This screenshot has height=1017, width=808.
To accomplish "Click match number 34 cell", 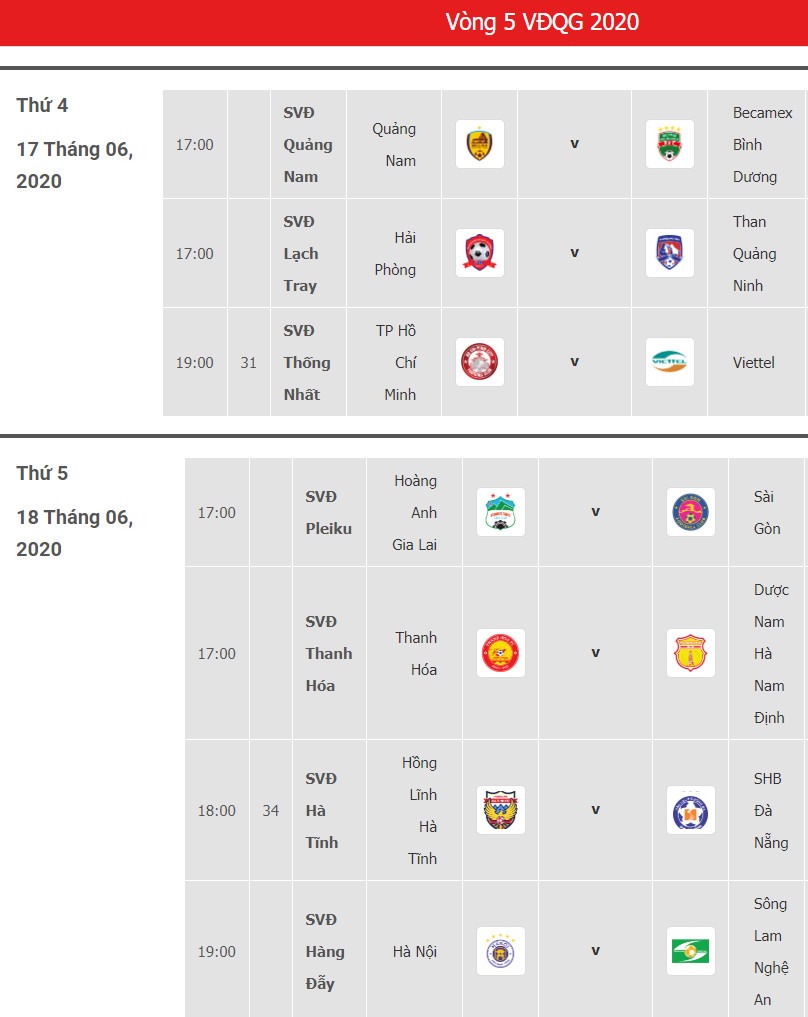I will click(270, 810).
